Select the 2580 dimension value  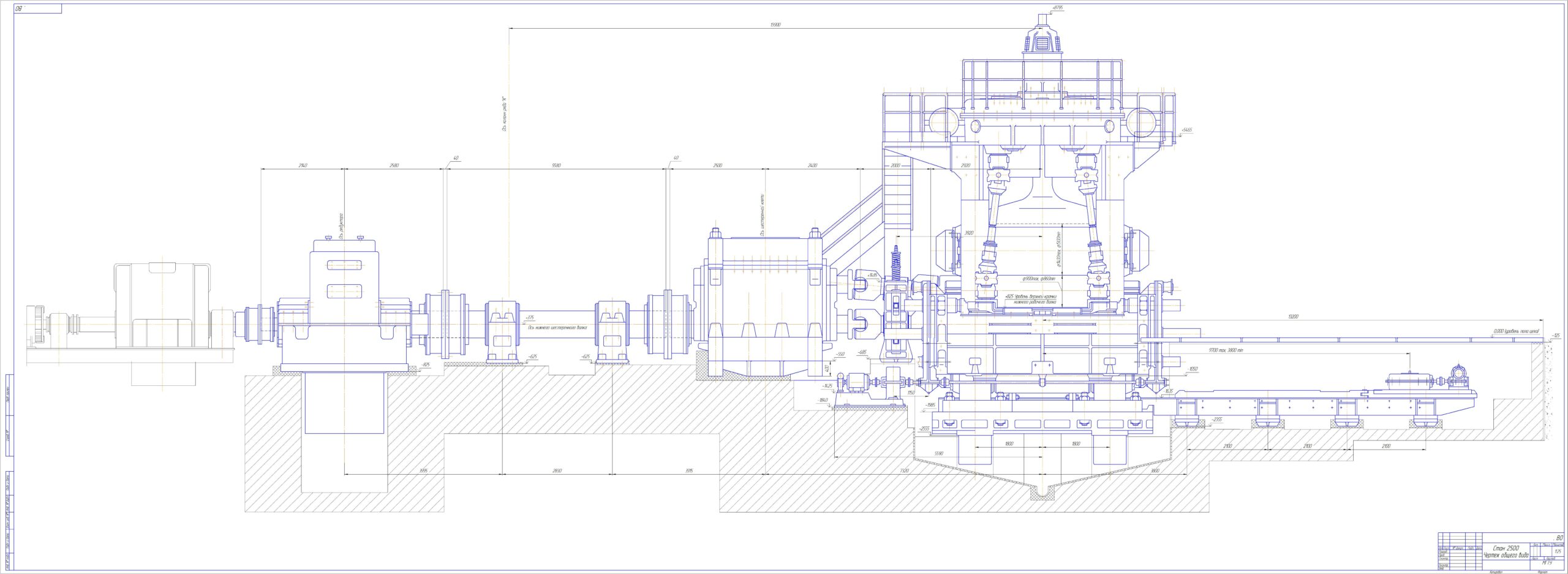[394, 165]
